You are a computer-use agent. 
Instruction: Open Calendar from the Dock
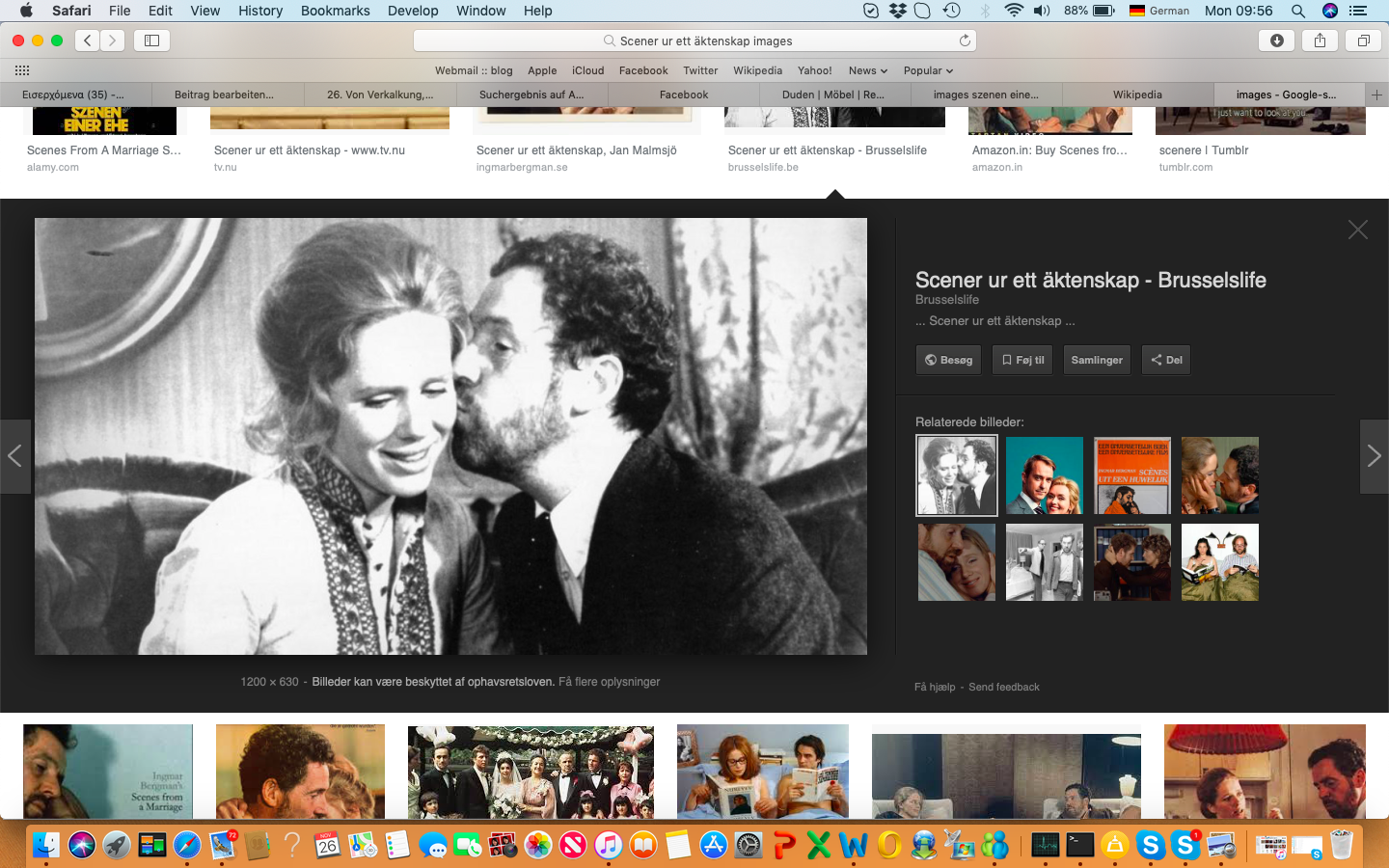pos(327,846)
